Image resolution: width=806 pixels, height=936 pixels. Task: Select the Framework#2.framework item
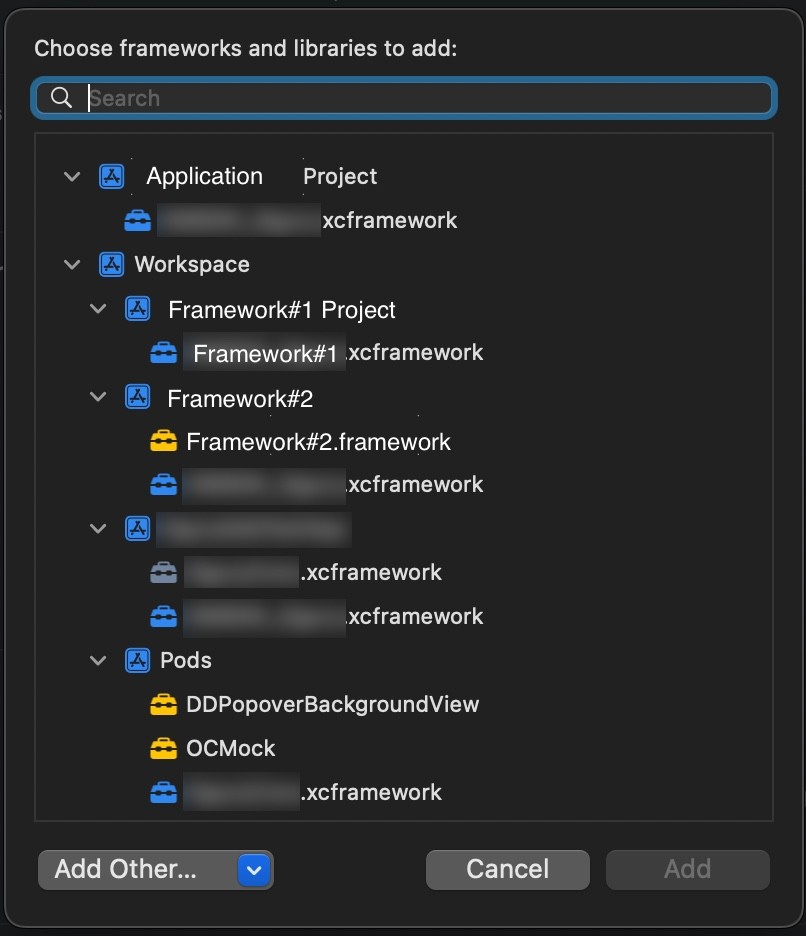(x=318, y=441)
